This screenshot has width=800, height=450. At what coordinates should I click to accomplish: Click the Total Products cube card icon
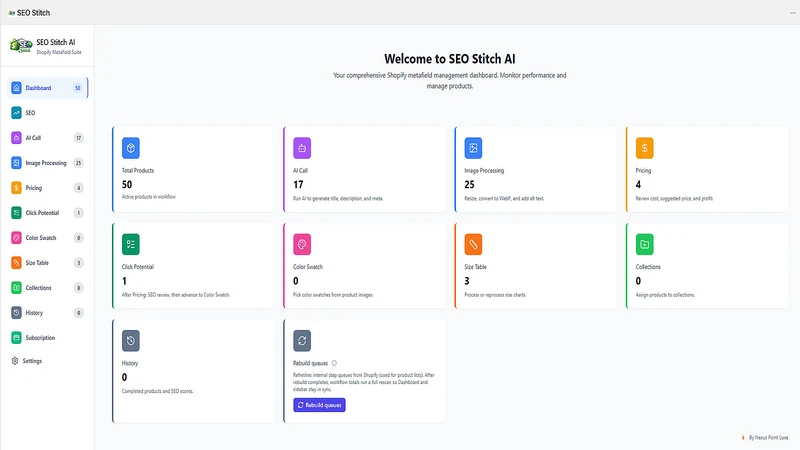[x=131, y=148]
